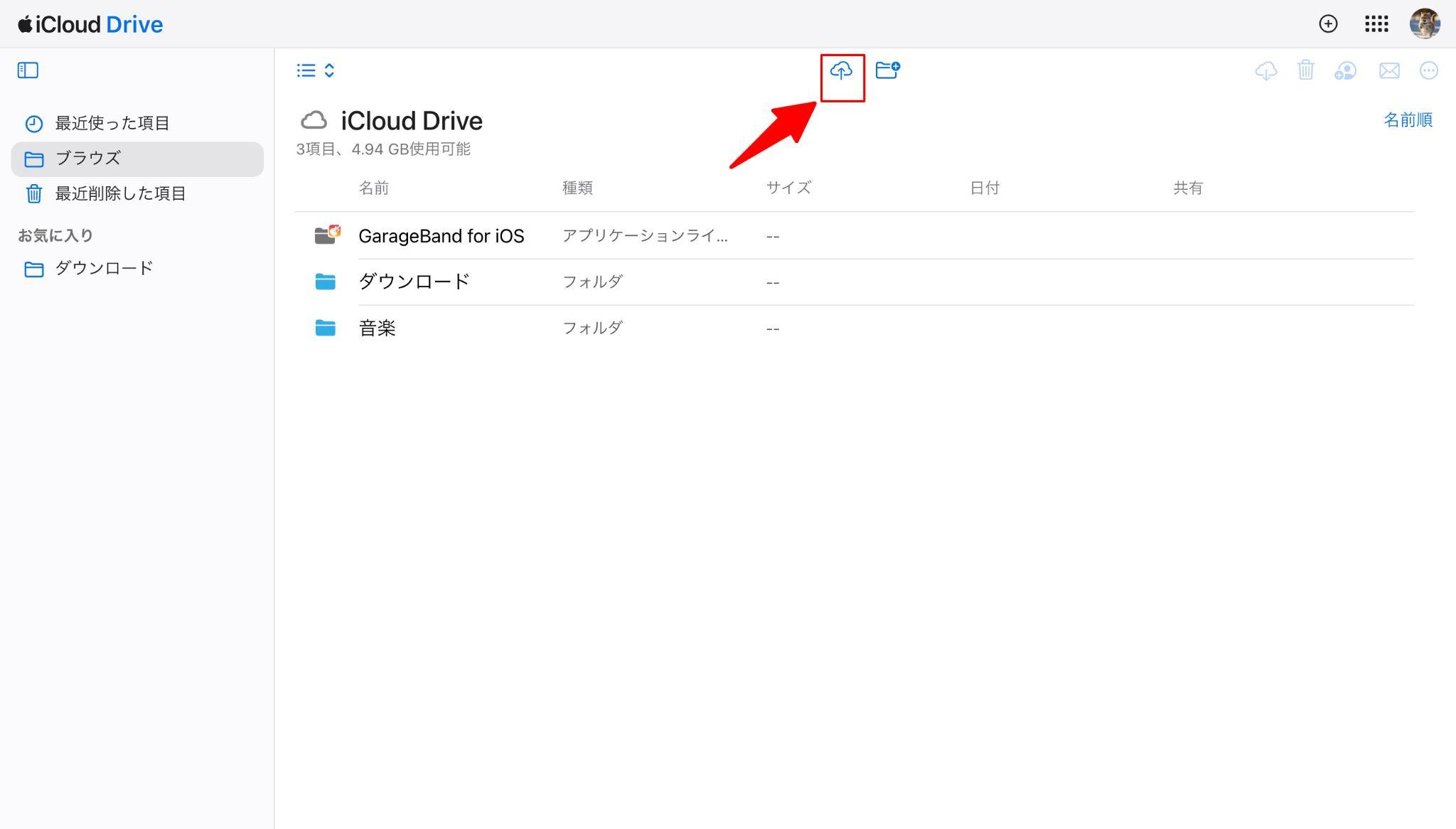
Task: Select the GarageBand for iOS folder row
Action: [x=854, y=236]
